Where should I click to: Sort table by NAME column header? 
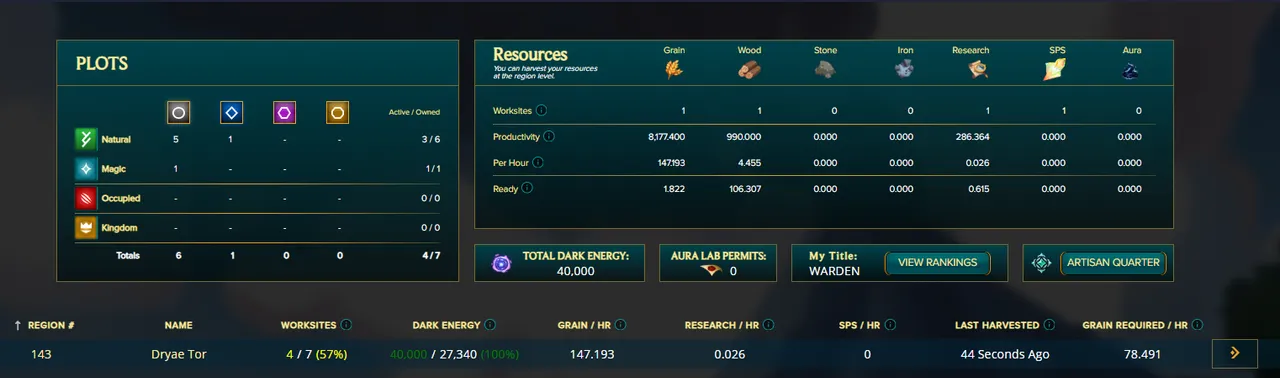coord(178,325)
